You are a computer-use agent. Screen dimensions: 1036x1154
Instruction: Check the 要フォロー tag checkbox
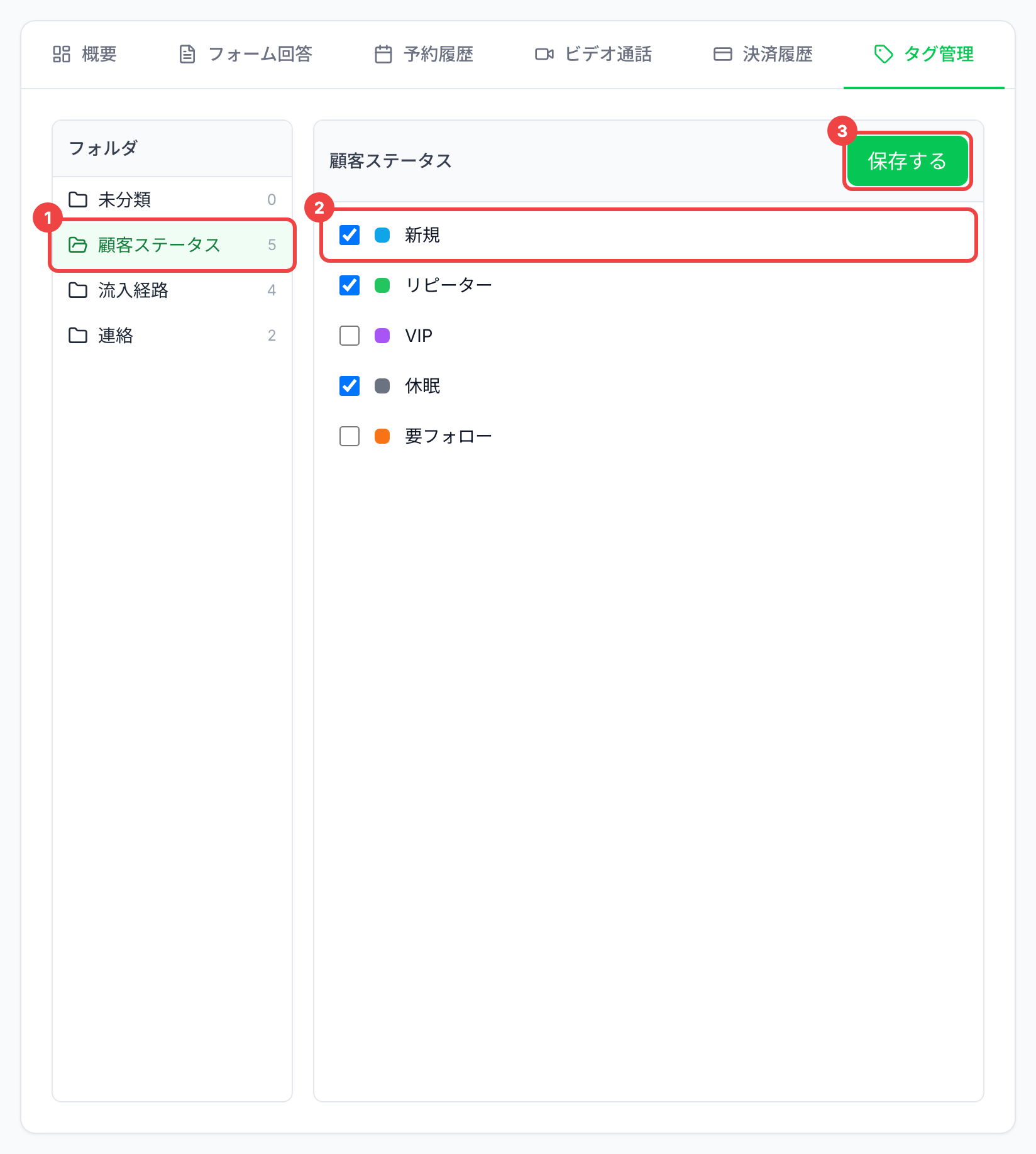(x=350, y=436)
